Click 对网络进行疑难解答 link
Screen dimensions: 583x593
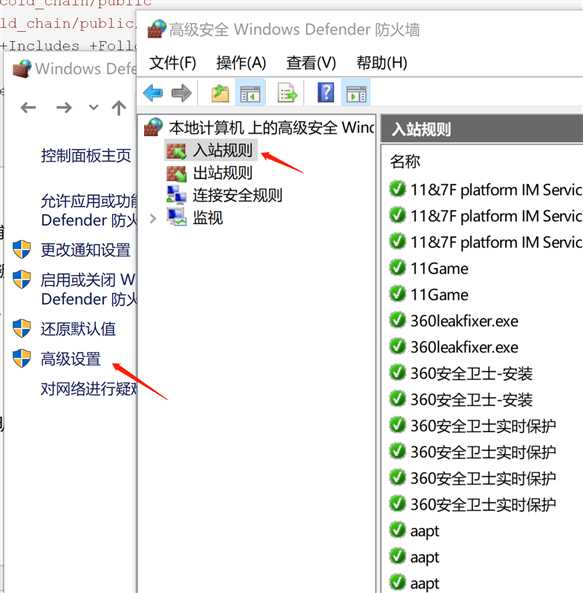[88, 388]
